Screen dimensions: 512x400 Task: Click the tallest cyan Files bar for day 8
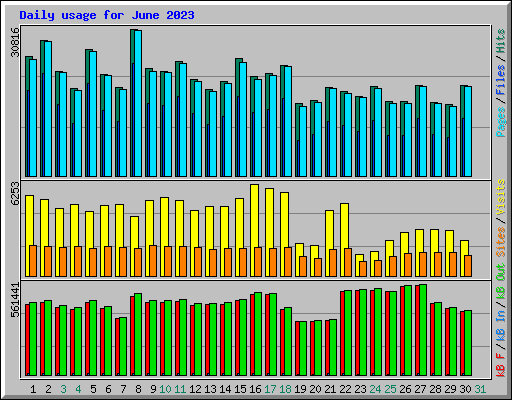[138, 103]
